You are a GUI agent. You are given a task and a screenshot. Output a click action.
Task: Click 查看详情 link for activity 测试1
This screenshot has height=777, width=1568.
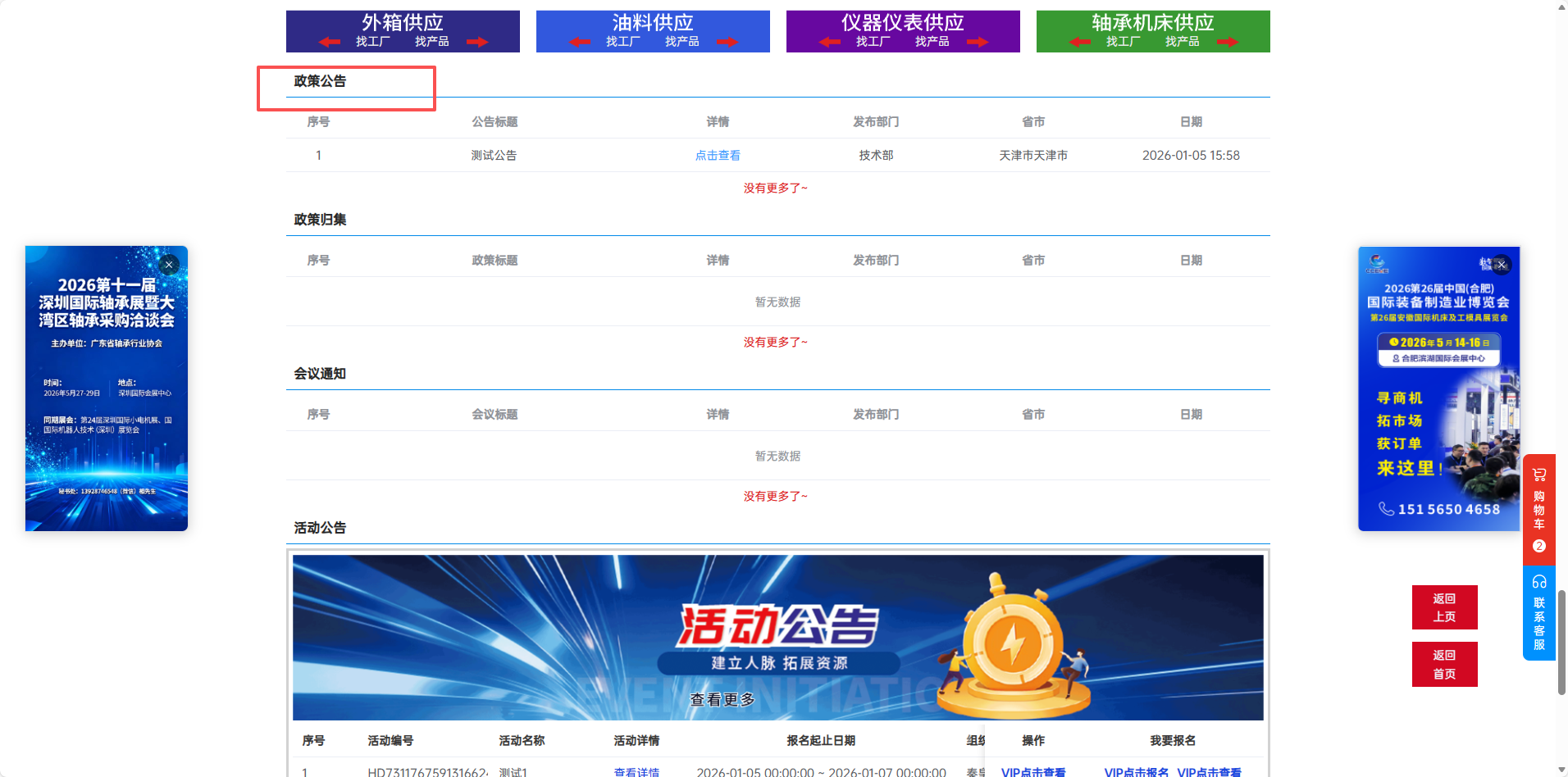[x=636, y=771]
